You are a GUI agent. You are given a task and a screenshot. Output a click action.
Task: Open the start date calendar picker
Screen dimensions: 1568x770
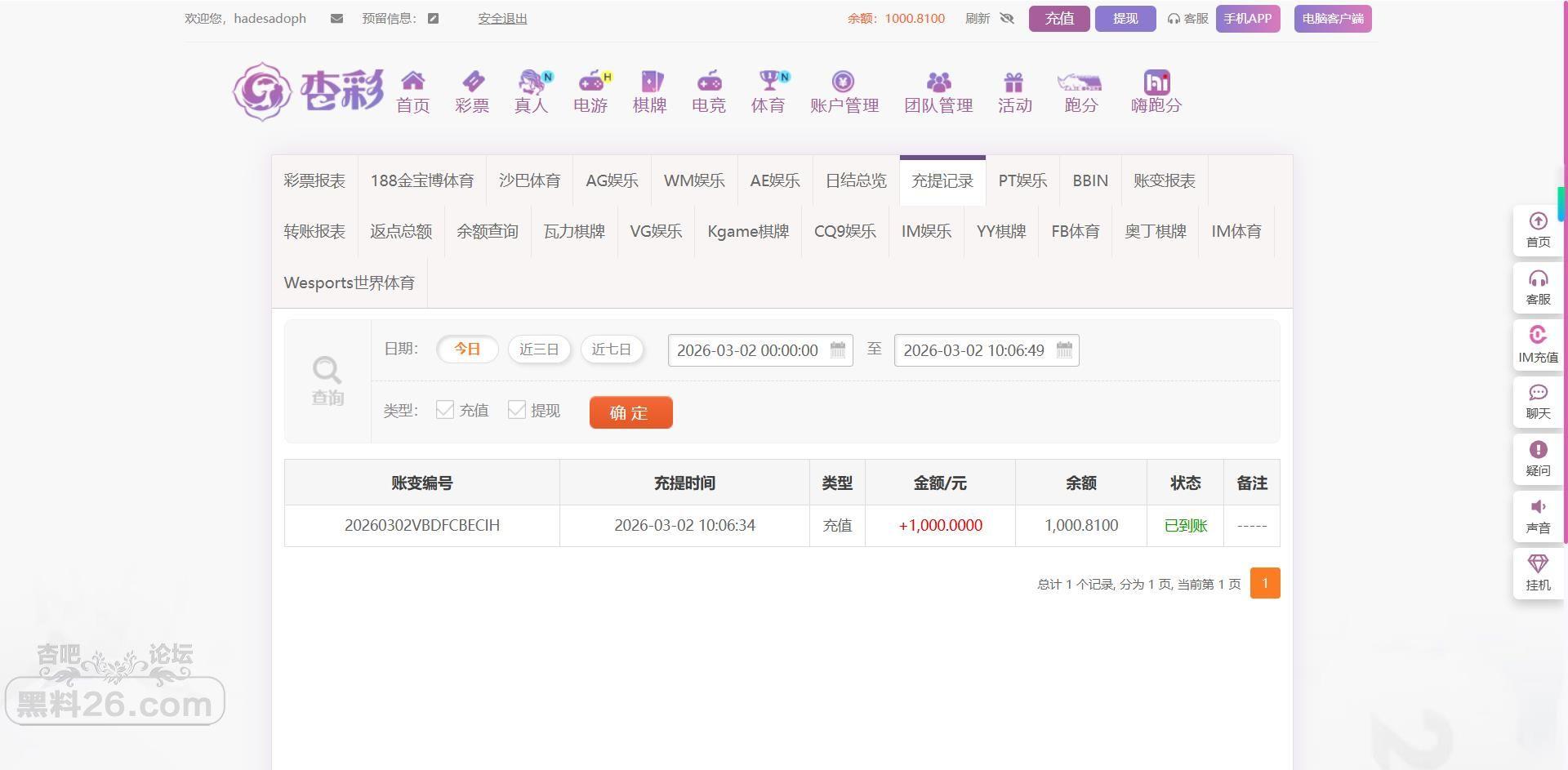[838, 350]
